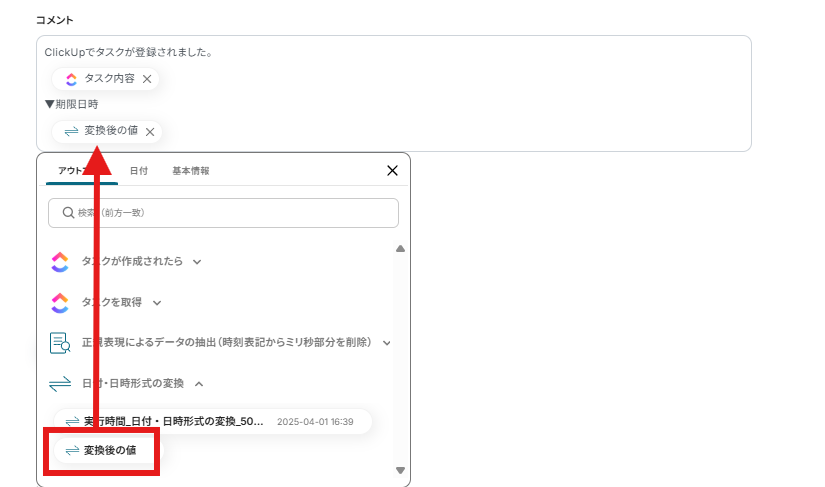825x487 pixels.
Task: Click the ▼期限日時 text in comment
Action: [72, 104]
